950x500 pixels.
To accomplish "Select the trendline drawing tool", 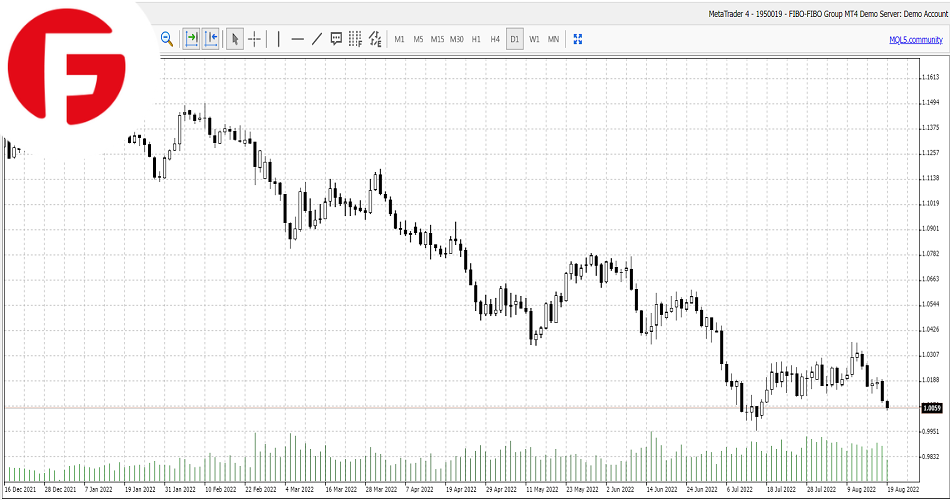I will coord(317,39).
